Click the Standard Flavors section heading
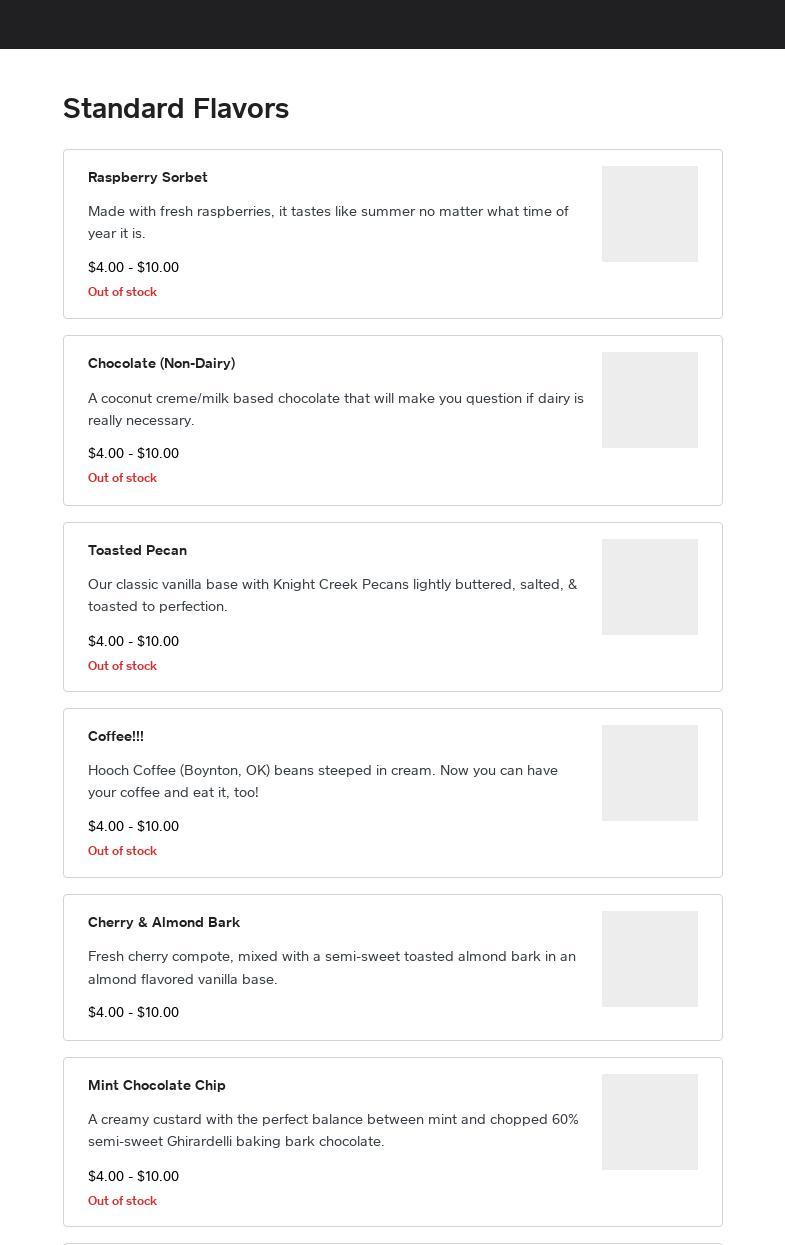 [176, 108]
